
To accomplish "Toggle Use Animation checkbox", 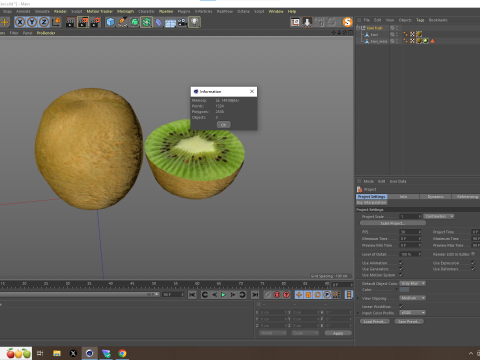I will [401, 263].
